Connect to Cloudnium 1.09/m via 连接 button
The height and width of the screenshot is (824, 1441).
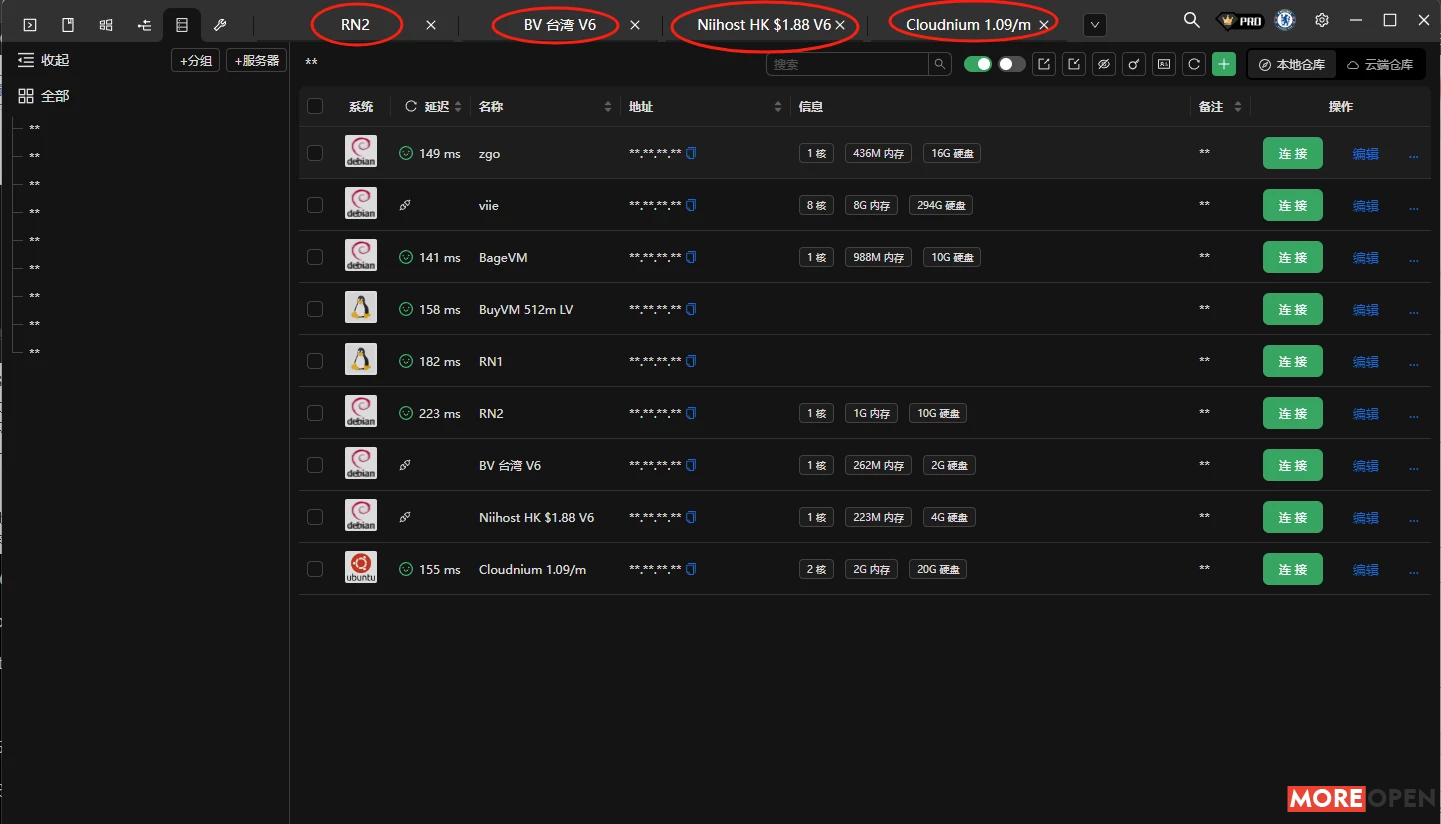click(x=1292, y=568)
